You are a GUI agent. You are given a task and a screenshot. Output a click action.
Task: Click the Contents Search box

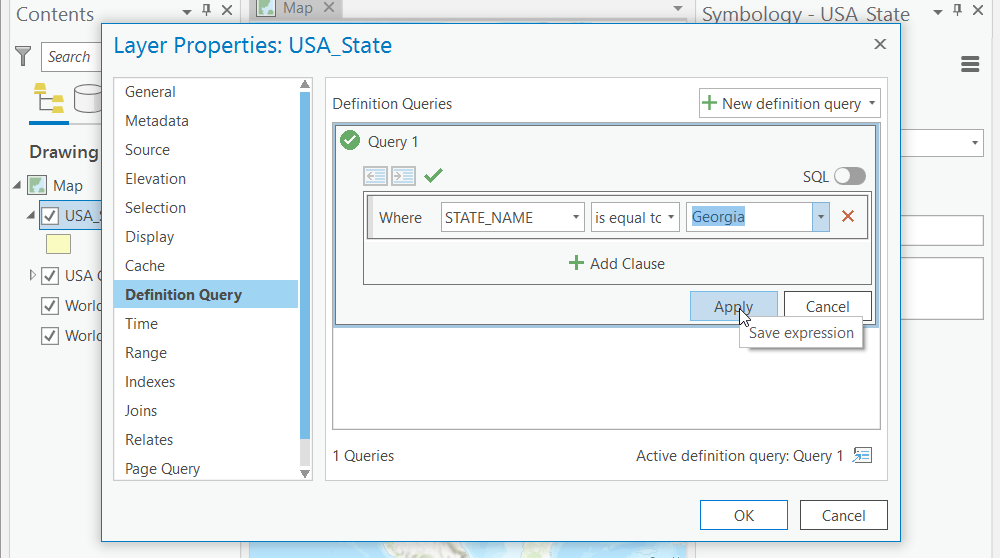tap(71, 57)
